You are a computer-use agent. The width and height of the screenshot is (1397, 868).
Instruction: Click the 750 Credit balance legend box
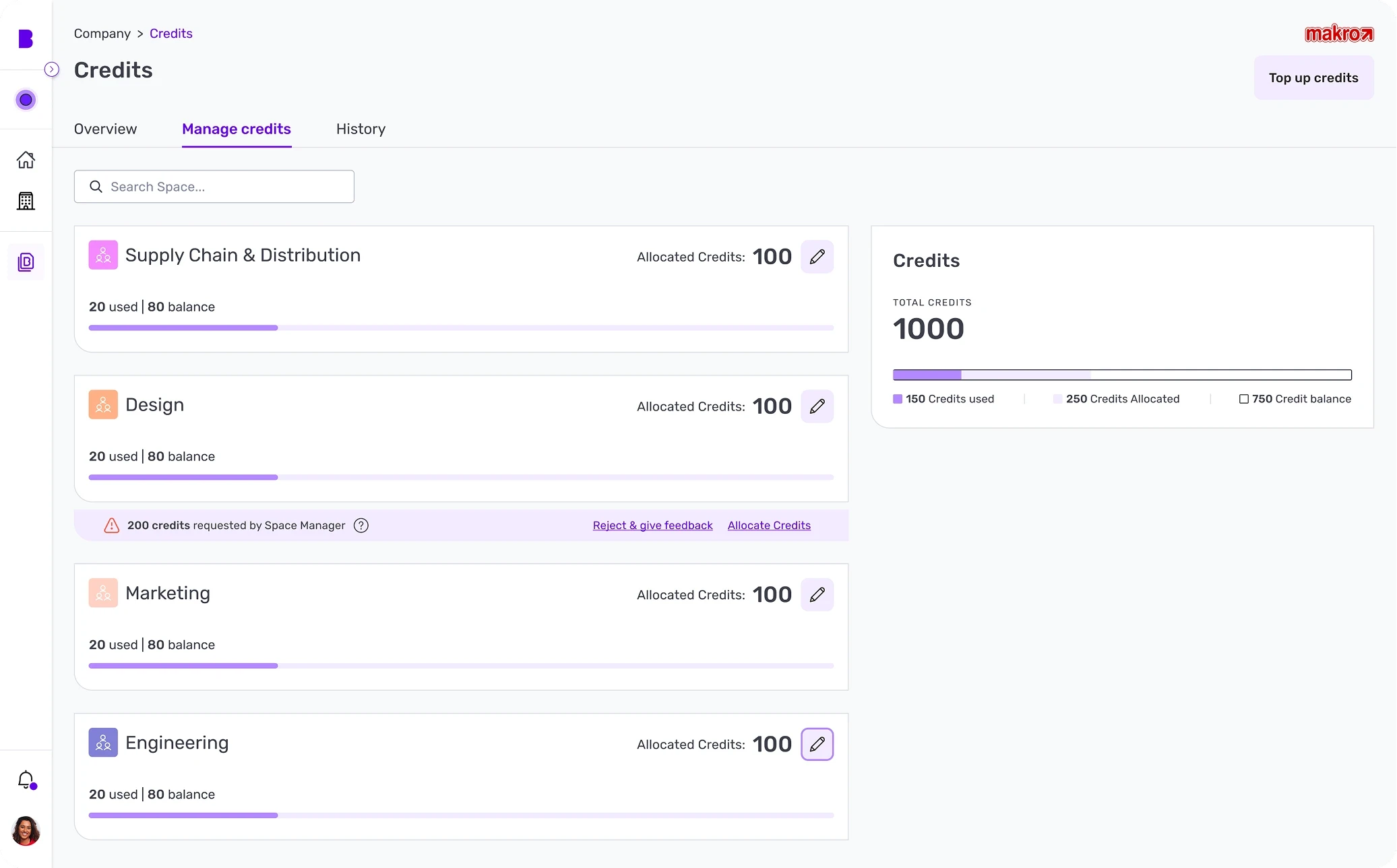(1244, 399)
